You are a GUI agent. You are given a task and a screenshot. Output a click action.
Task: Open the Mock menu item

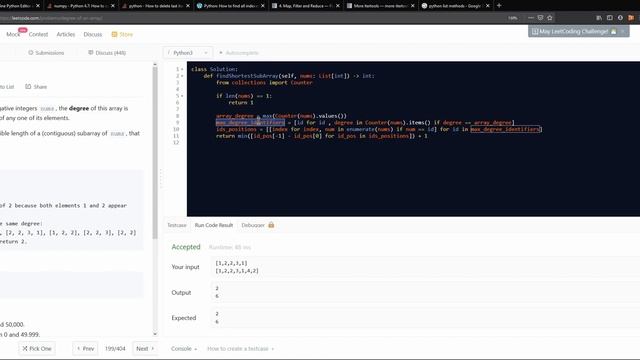13,34
